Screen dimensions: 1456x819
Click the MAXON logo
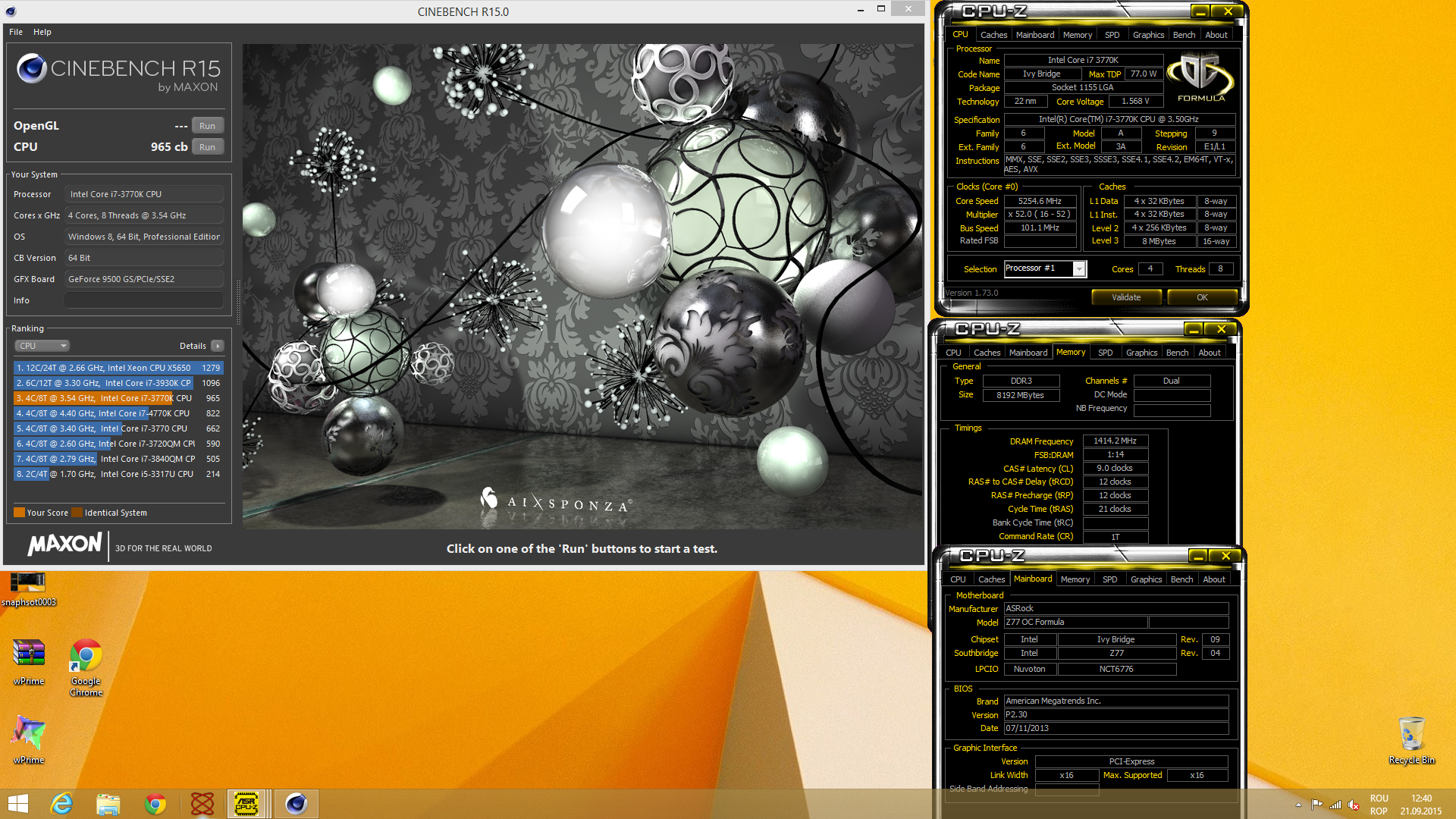[x=65, y=544]
